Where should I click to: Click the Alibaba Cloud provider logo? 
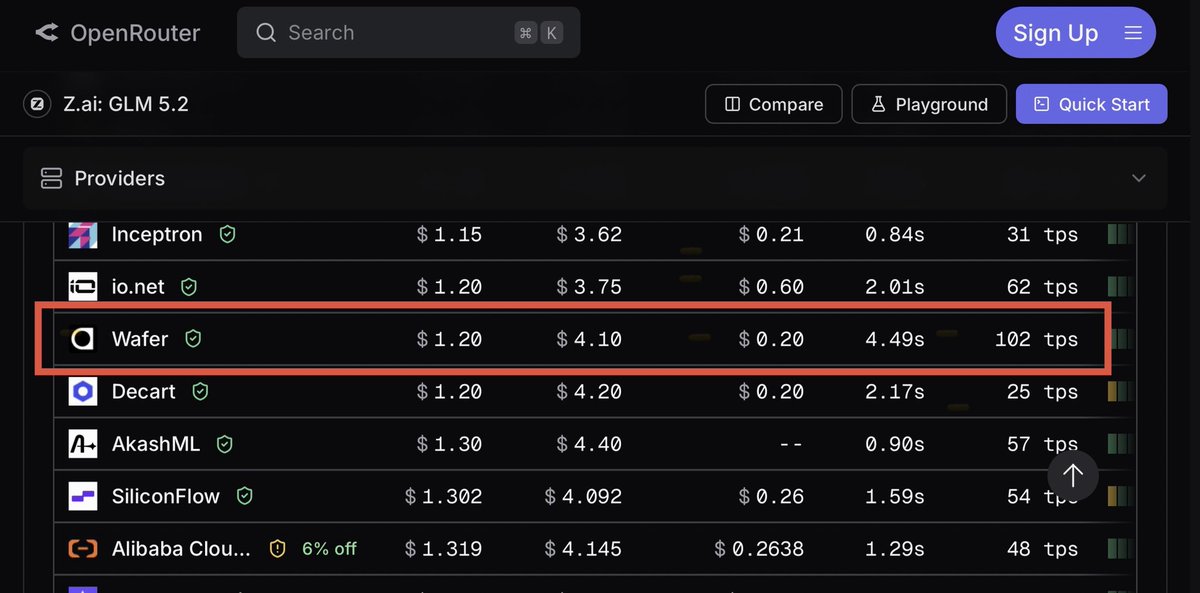click(83, 549)
